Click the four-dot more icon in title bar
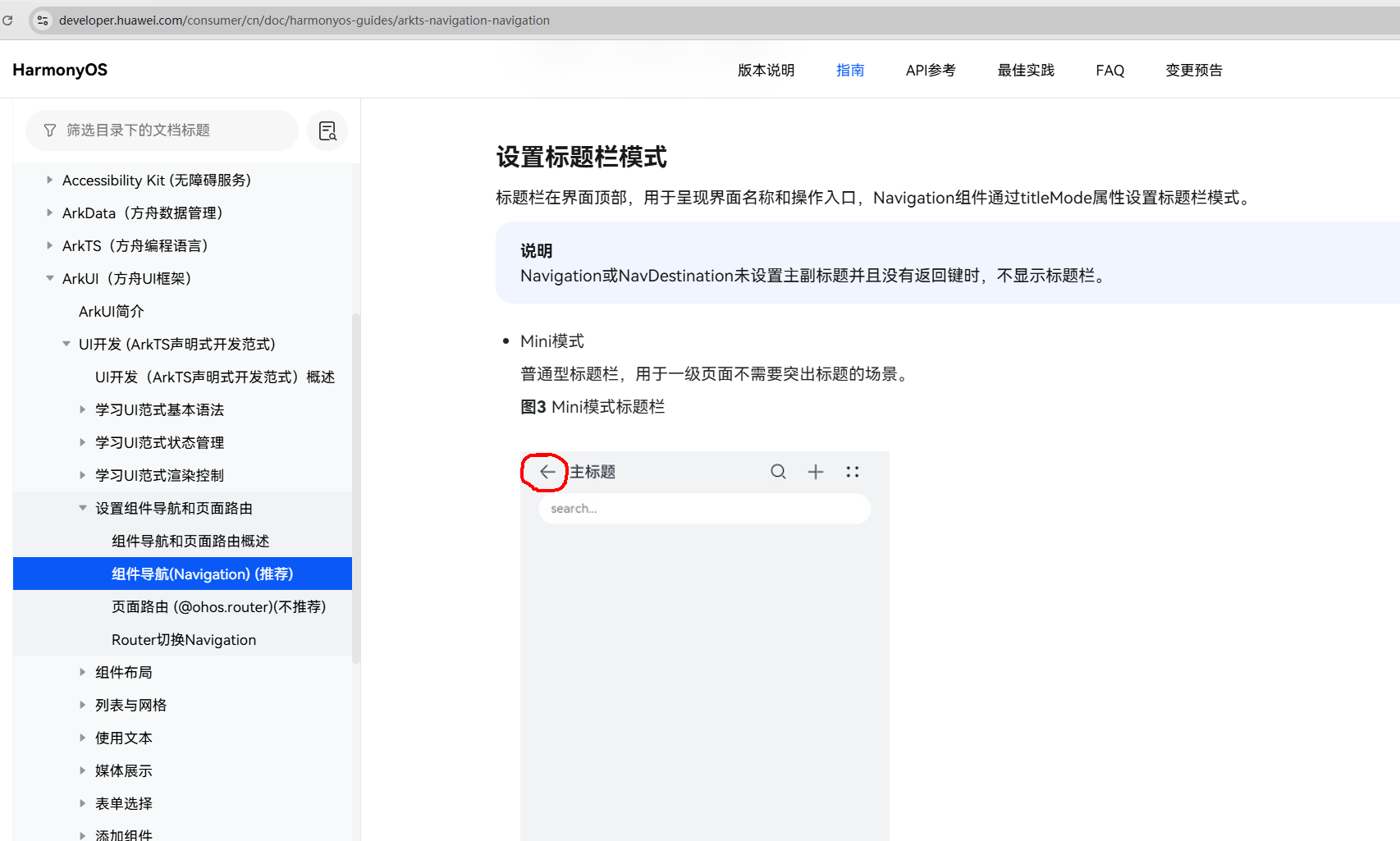 pyautogui.click(x=853, y=472)
